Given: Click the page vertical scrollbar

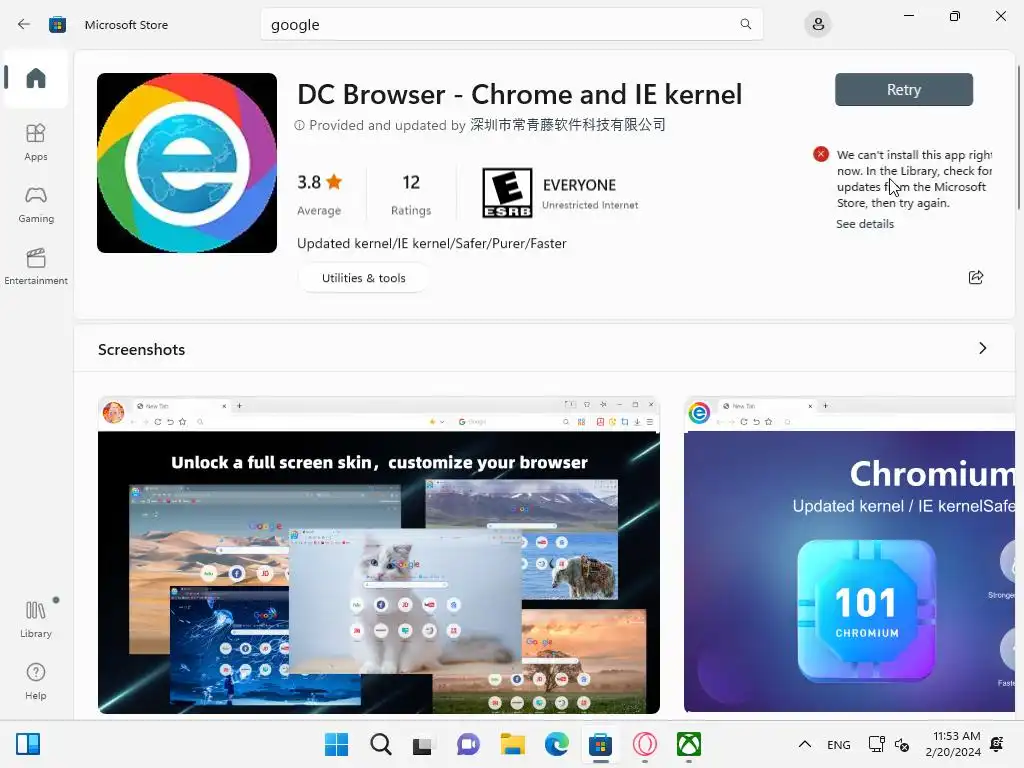Looking at the screenshot, I should [x=1018, y=137].
